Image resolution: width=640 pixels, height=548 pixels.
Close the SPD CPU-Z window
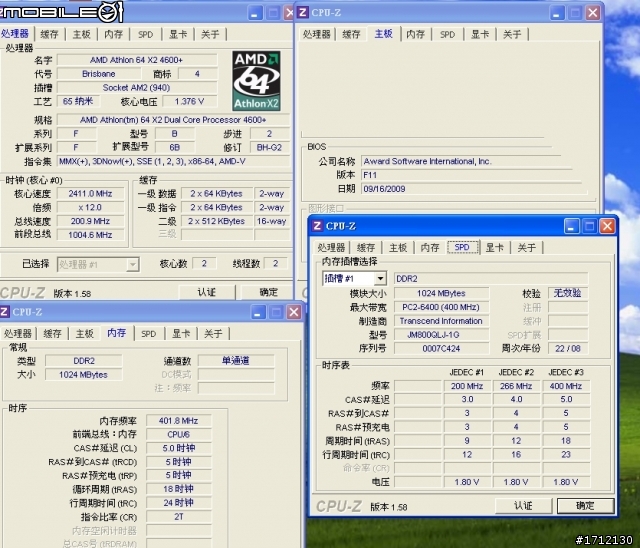coord(607,226)
